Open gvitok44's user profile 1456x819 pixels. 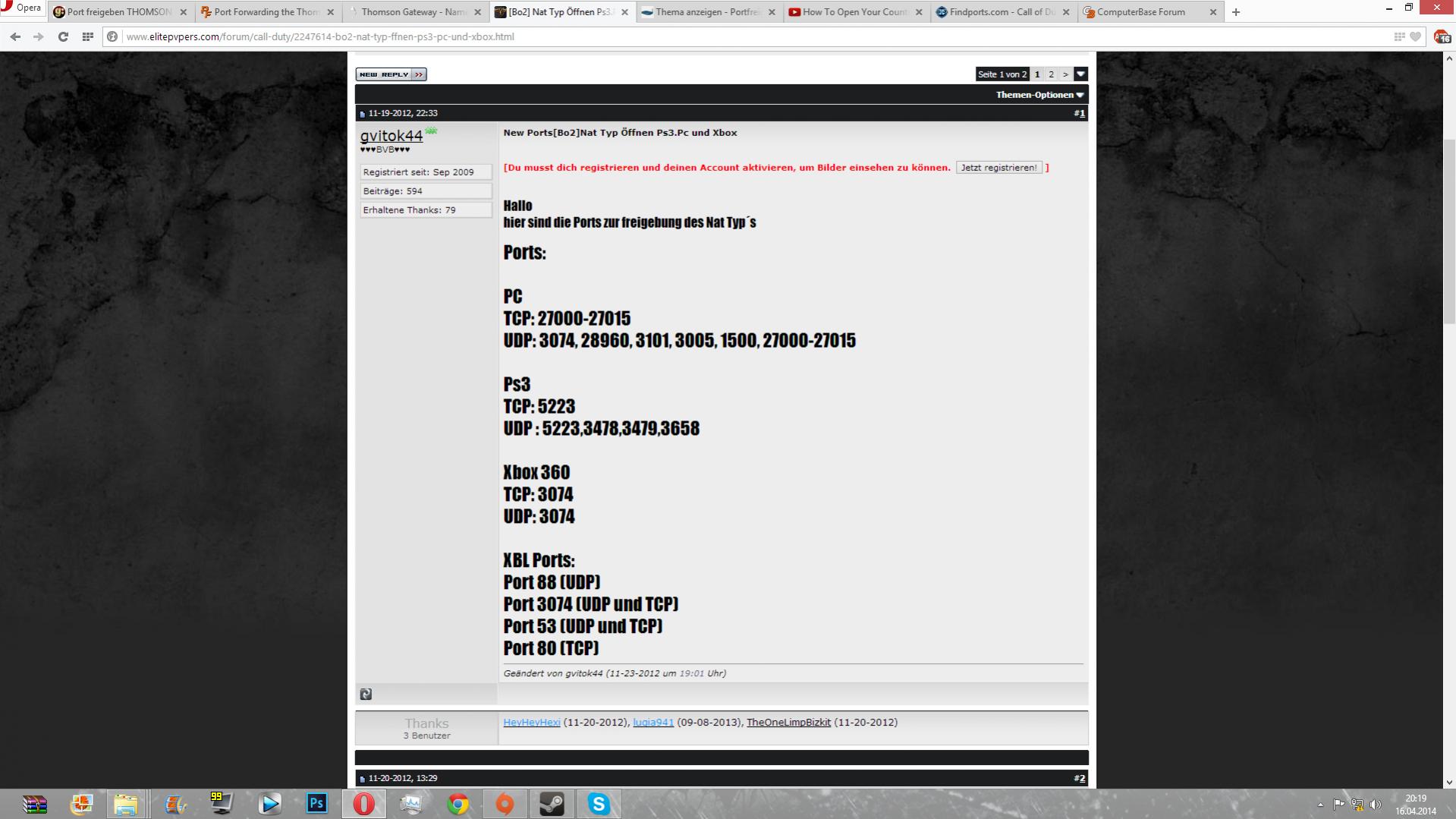pos(391,136)
